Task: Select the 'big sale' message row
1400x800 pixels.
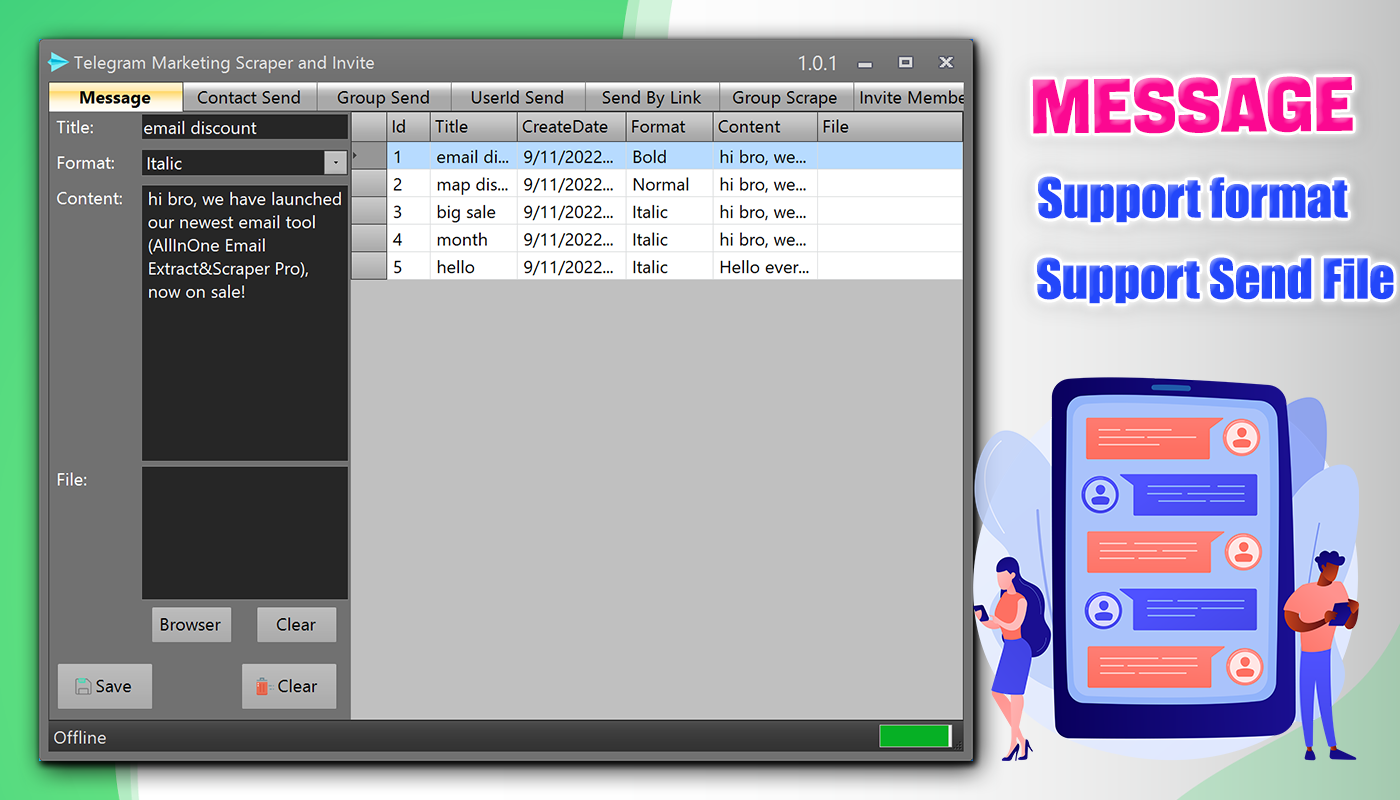Action: click(466, 212)
